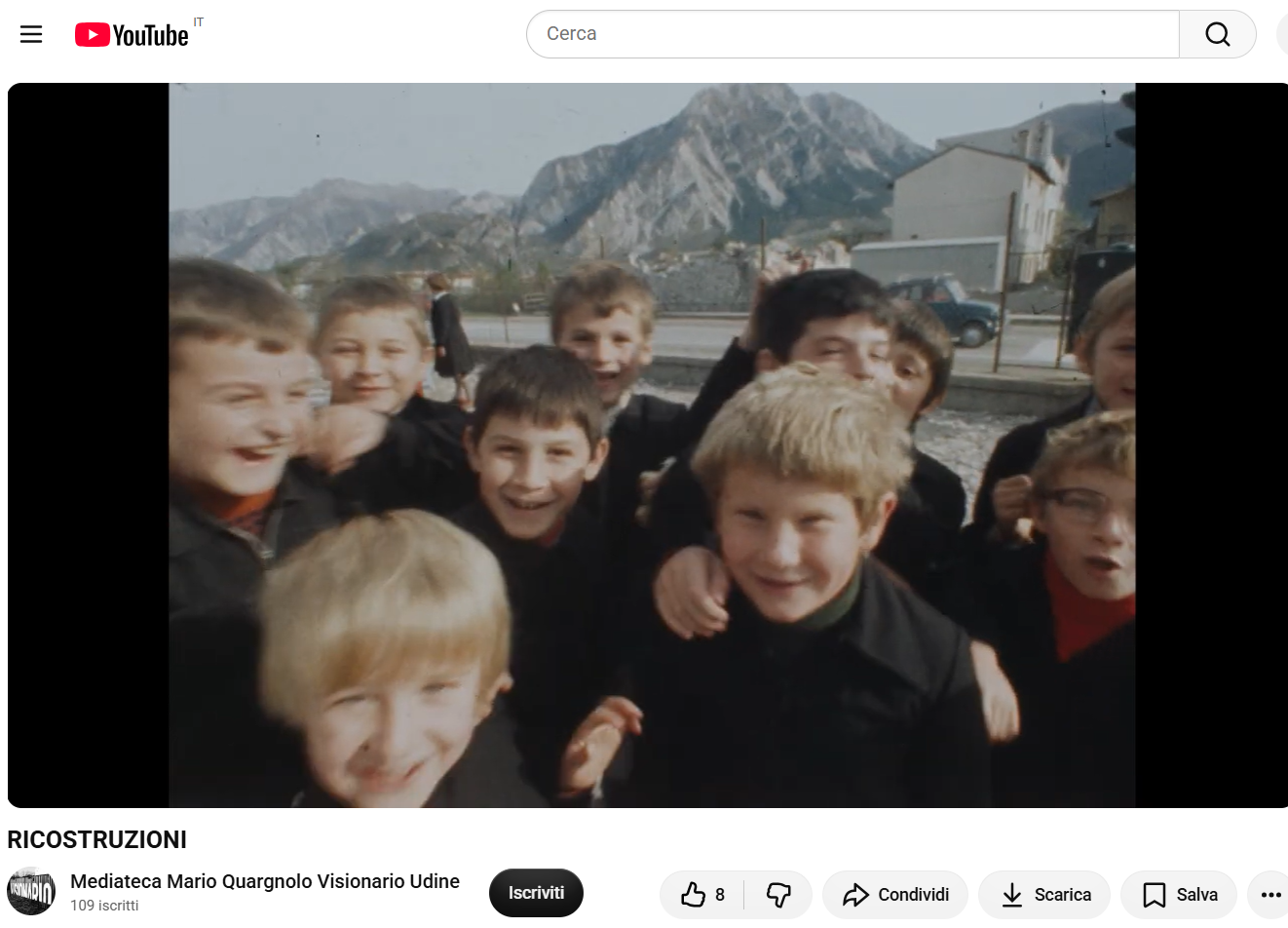Viewport: 1288px width, 928px height.
Task: Click the search magnifier button
Action: [x=1218, y=34]
